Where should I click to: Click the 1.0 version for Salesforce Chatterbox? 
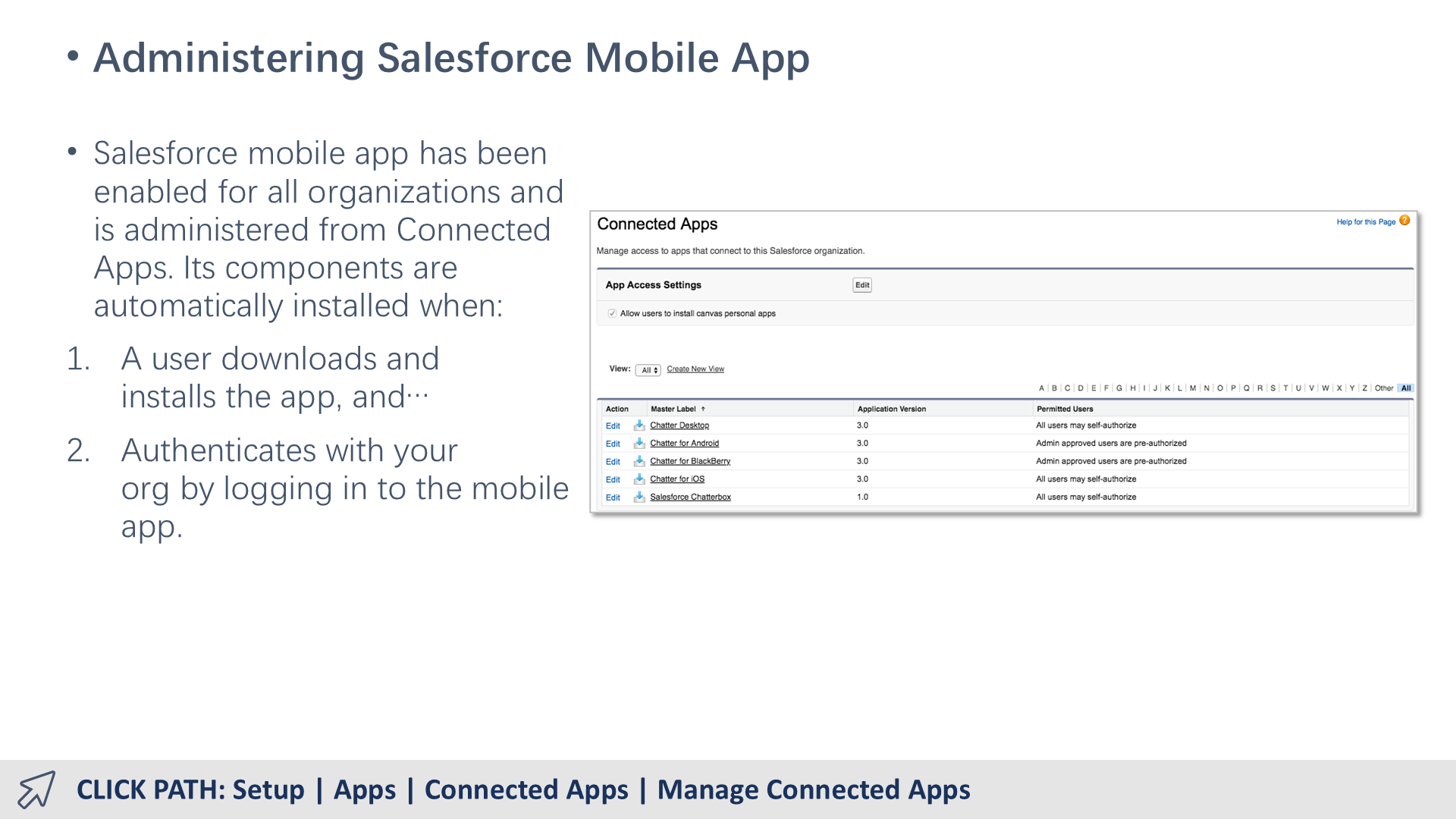(x=862, y=497)
